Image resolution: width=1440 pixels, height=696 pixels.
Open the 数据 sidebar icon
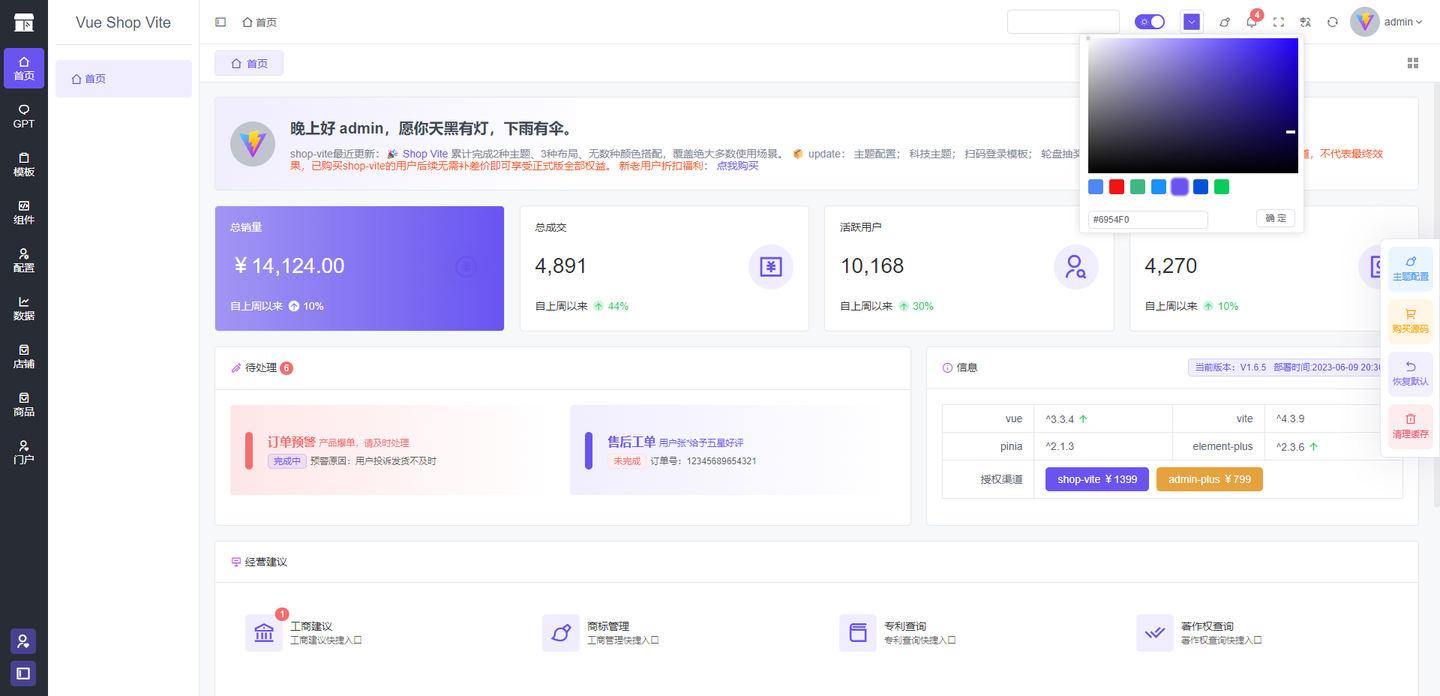[23, 308]
